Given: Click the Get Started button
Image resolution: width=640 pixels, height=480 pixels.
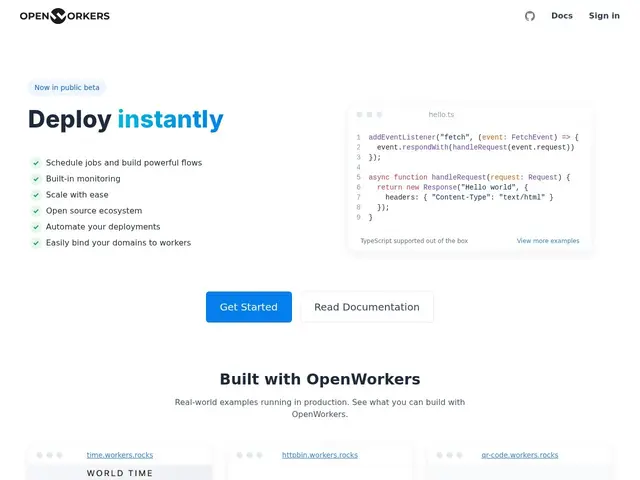Looking at the screenshot, I should 249,307.
